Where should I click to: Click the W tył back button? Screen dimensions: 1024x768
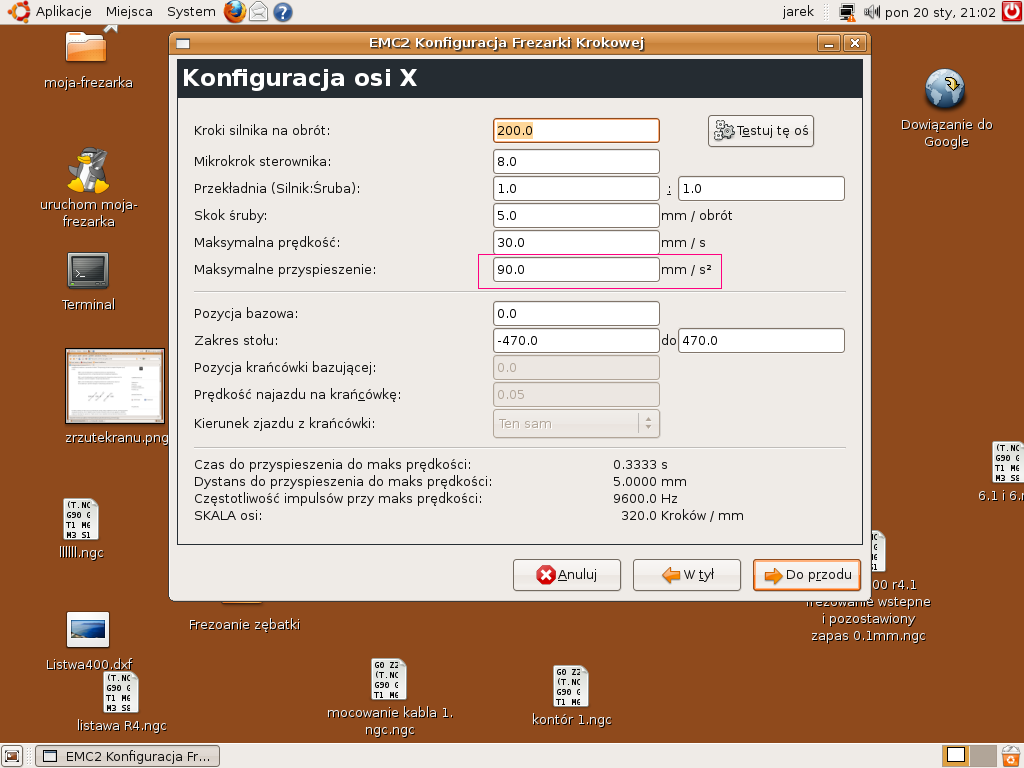point(687,575)
